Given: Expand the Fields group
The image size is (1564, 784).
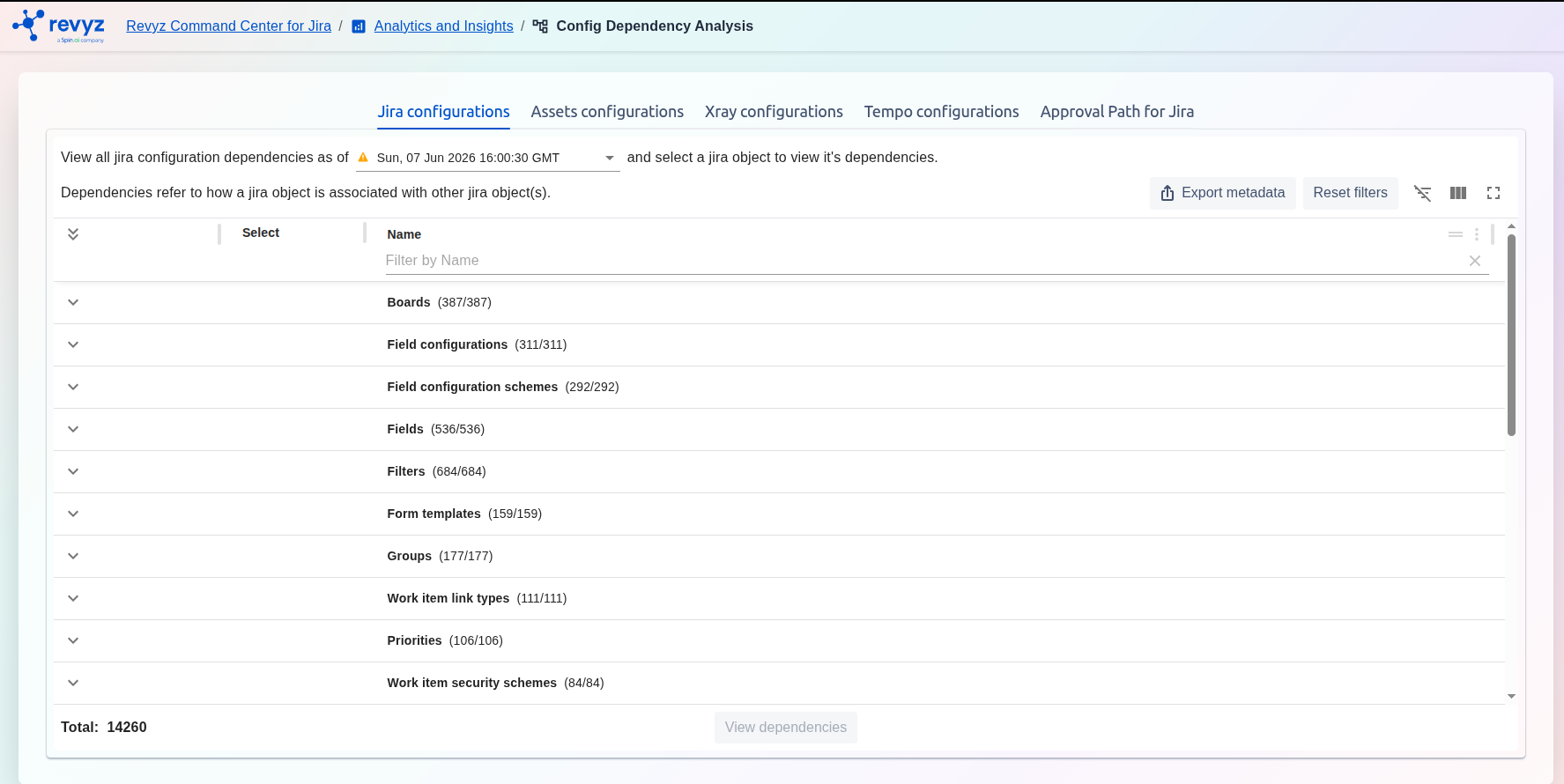Looking at the screenshot, I should tap(73, 429).
